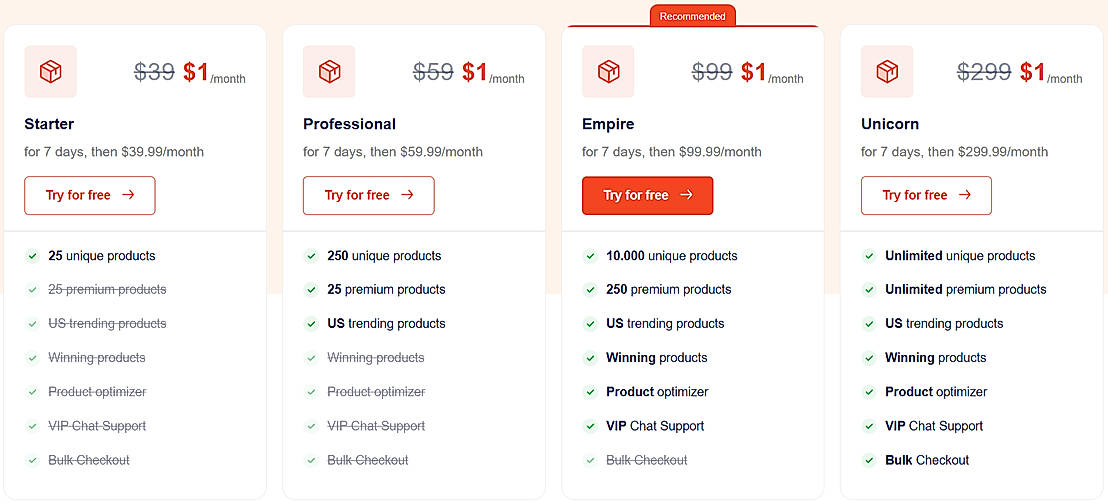Click the Unicorn plan box icon

click(x=887, y=72)
